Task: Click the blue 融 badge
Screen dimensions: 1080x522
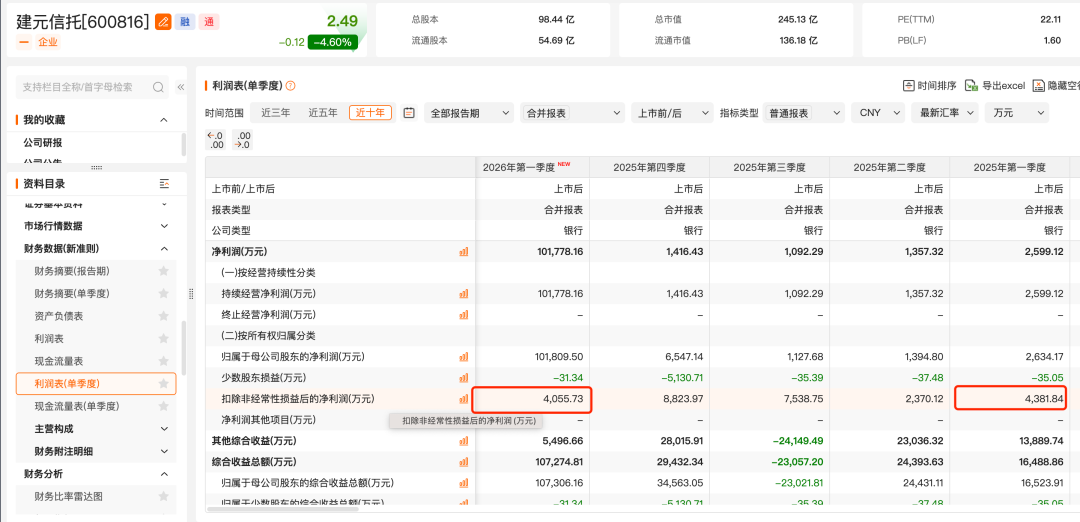Action: 185,21
